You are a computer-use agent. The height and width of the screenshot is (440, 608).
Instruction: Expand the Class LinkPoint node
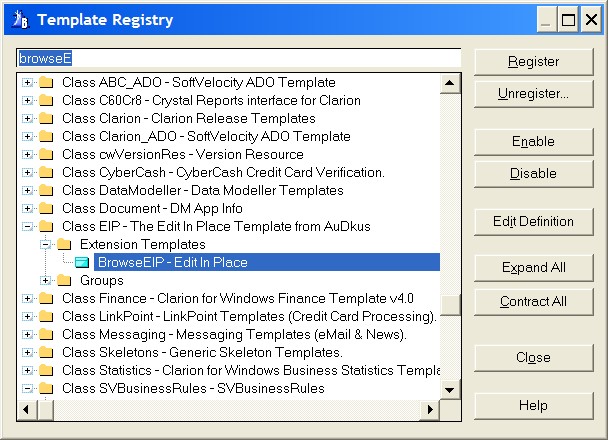click(27, 316)
